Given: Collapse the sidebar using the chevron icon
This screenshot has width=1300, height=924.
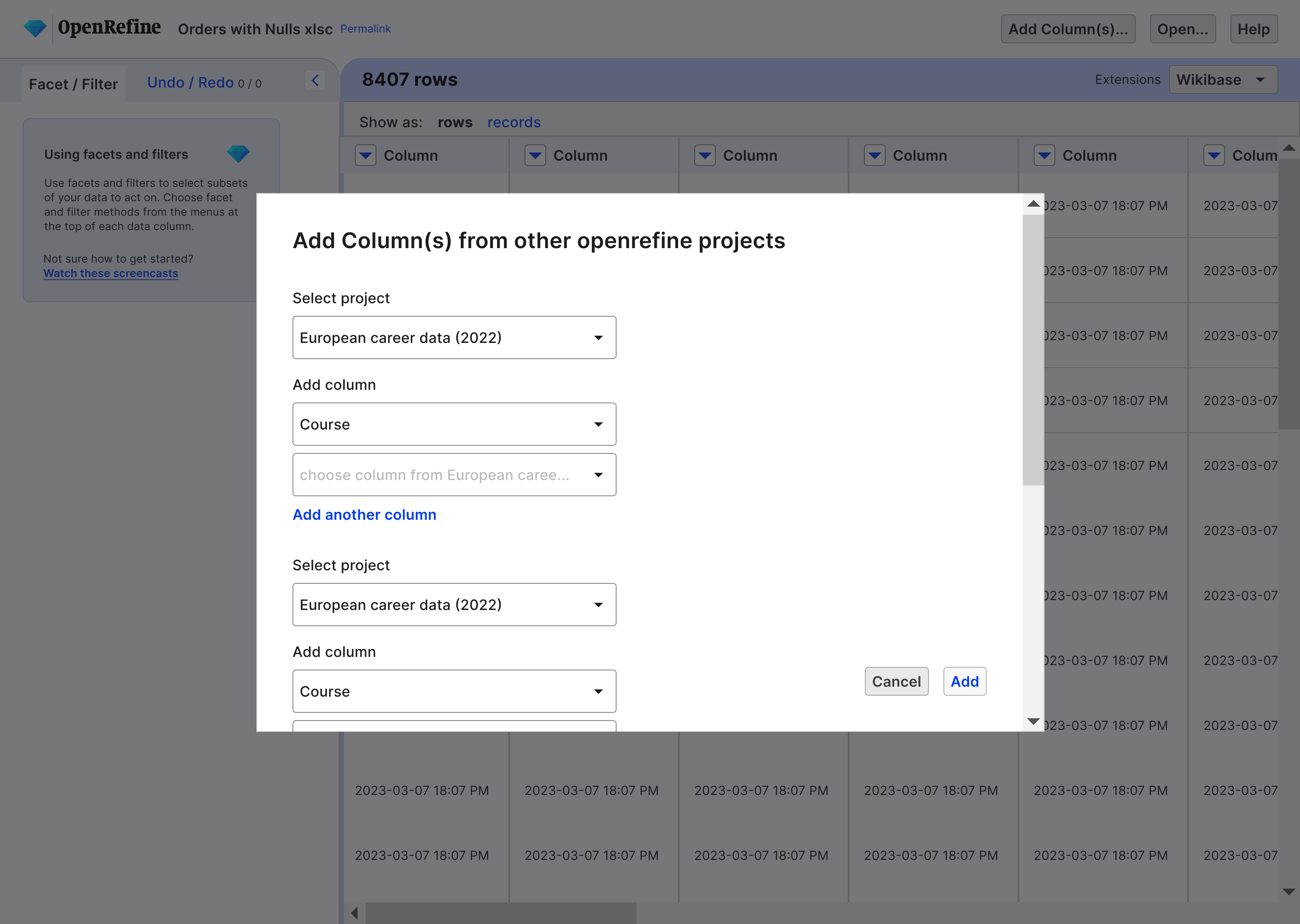Looking at the screenshot, I should click(316, 80).
